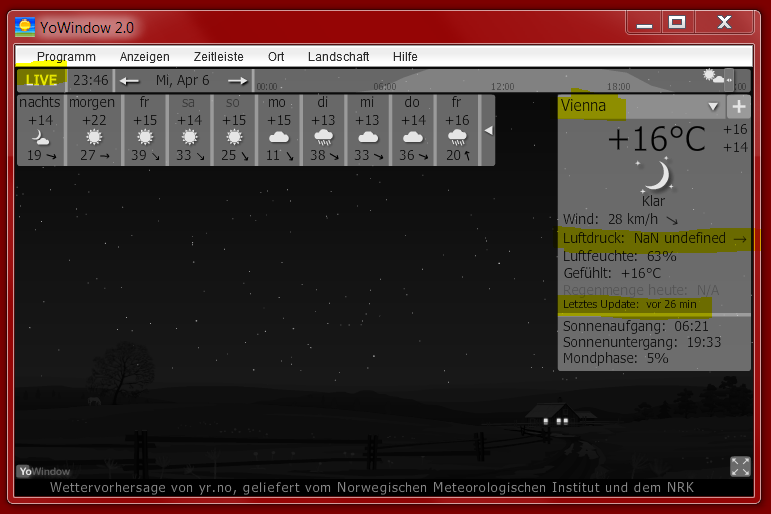Click Luftfeuchte: 63% line

[620, 256]
